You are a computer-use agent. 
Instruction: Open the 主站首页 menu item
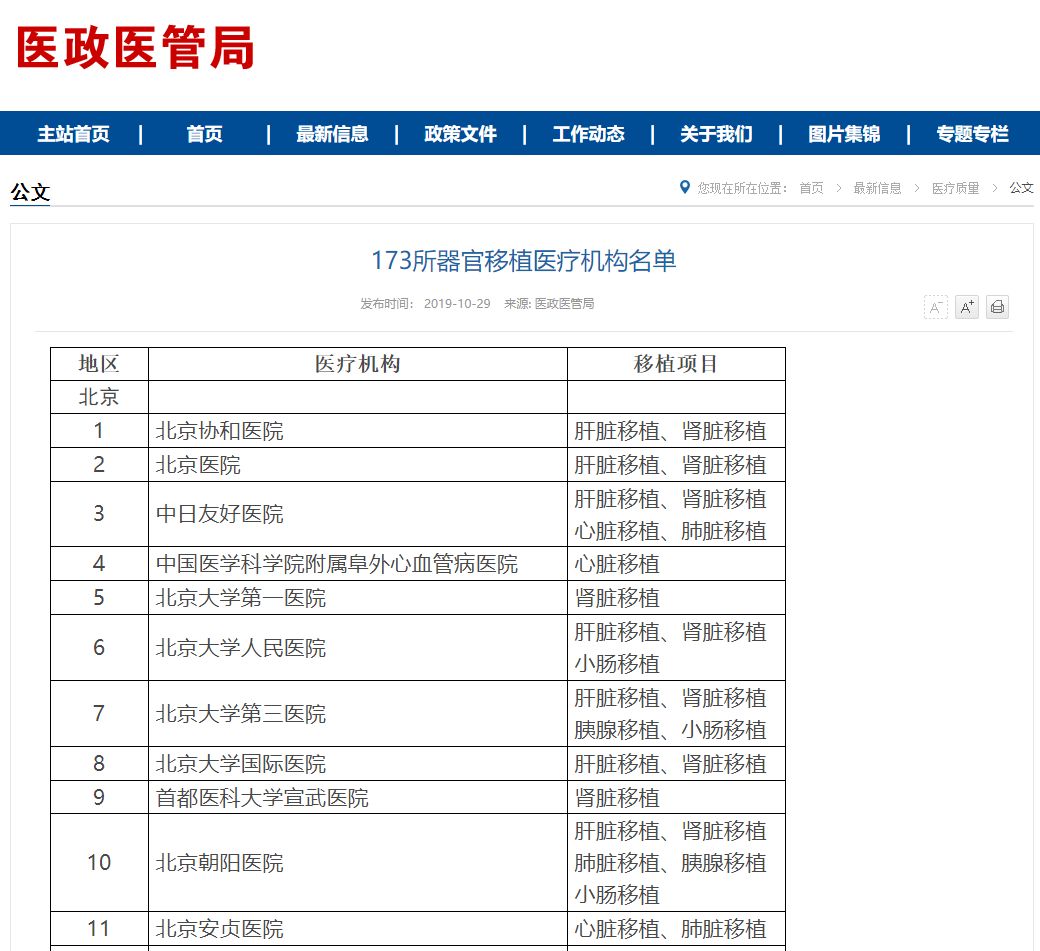(x=74, y=134)
